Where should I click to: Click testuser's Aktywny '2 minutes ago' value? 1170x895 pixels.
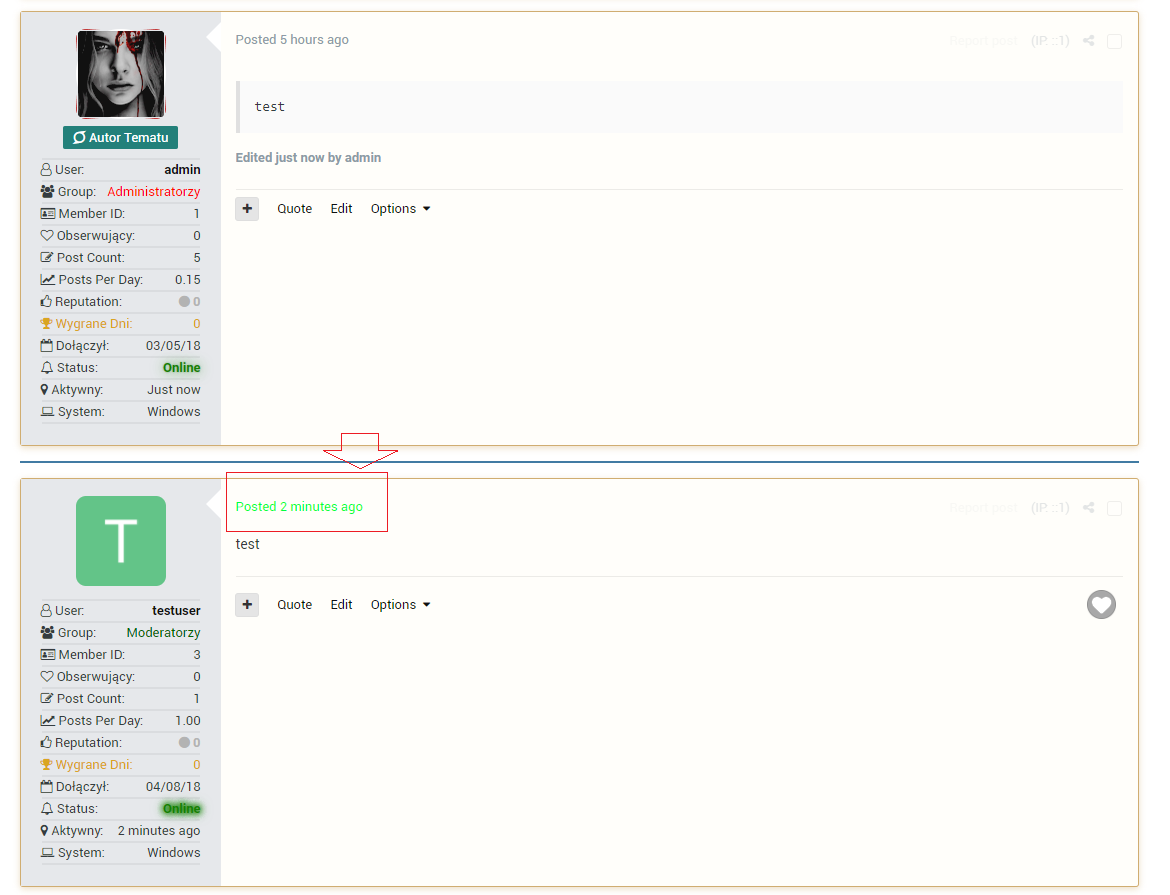click(x=159, y=831)
